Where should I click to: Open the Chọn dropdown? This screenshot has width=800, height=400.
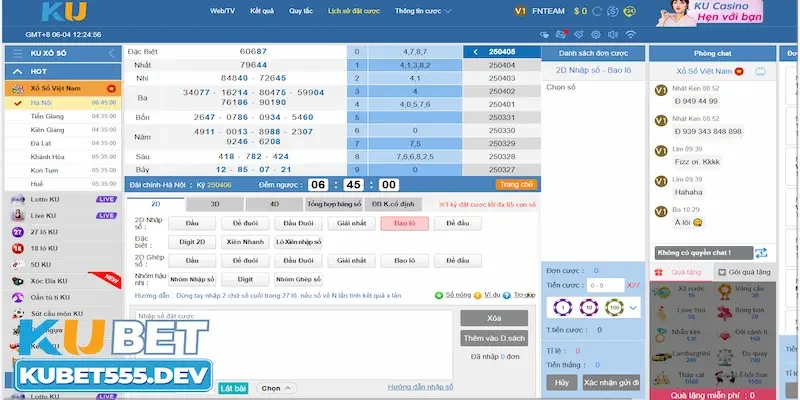click(x=277, y=388)
